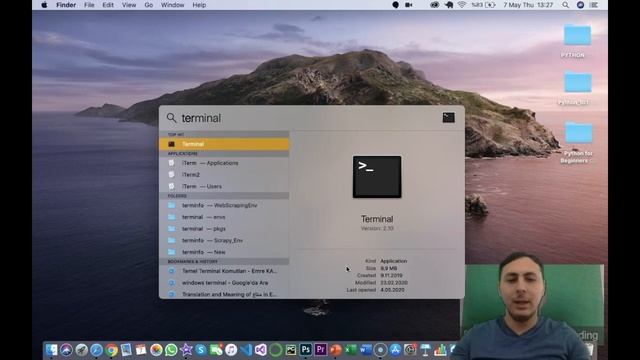Open Siri from the menu bar
640x360 pixels.
click(580, 5)
